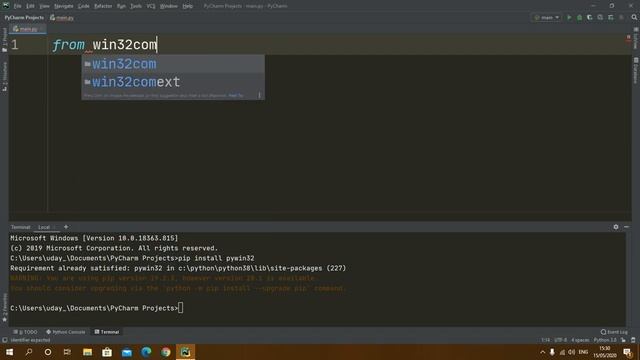This screenshot has height=360, width=640.
Task: Open Task View on taskbar
Action: point(67,352)
